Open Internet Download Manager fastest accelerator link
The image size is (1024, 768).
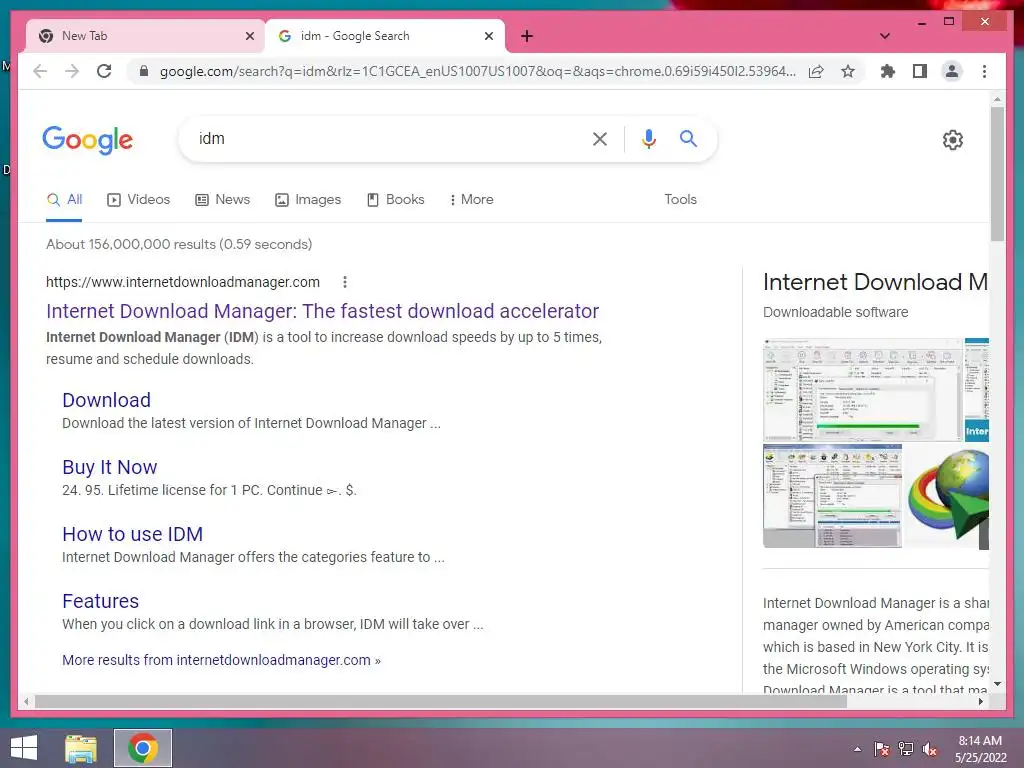click(x=323, y=311)
